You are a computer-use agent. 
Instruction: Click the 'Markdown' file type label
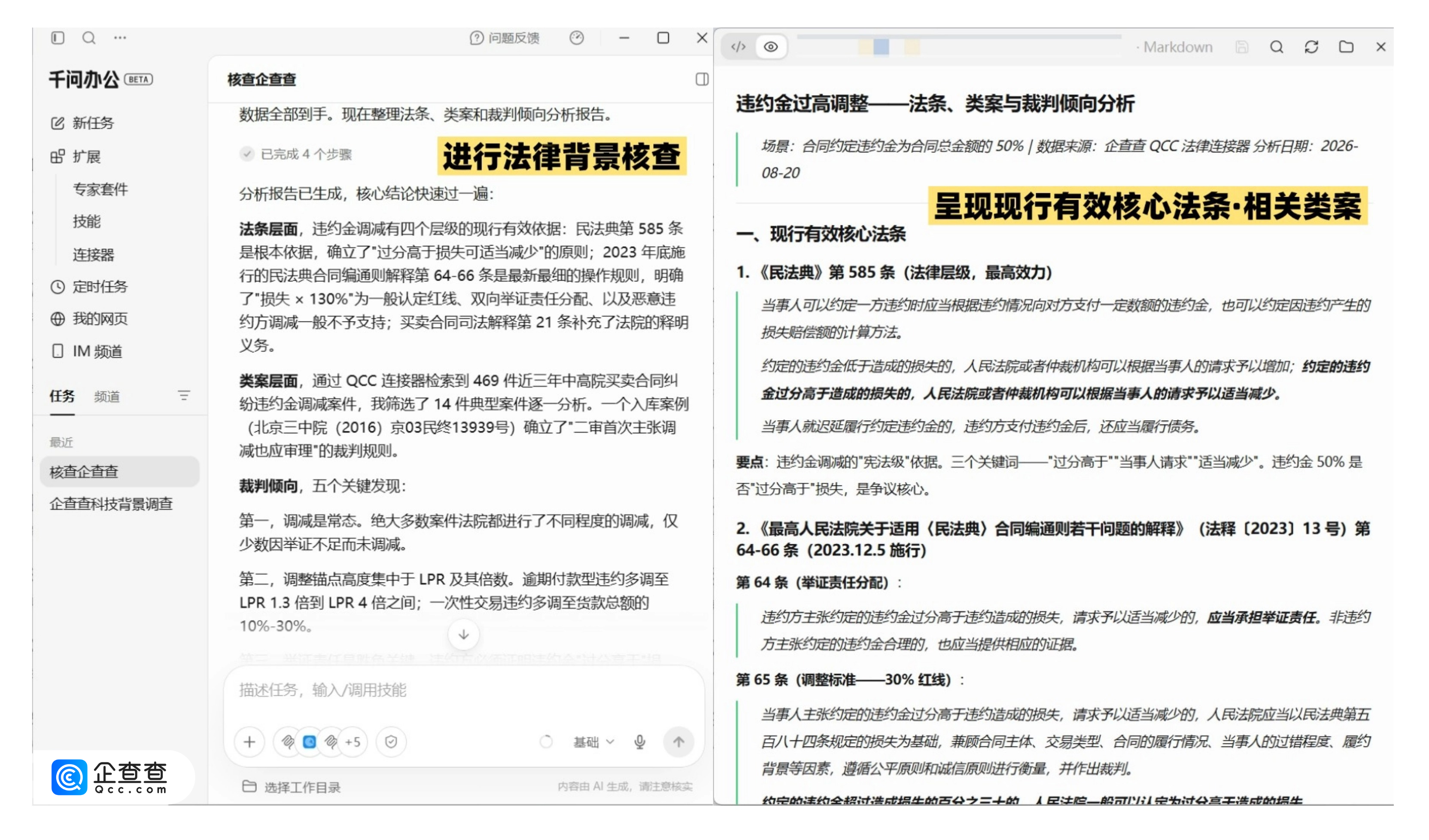click(x=1177, y=47)
